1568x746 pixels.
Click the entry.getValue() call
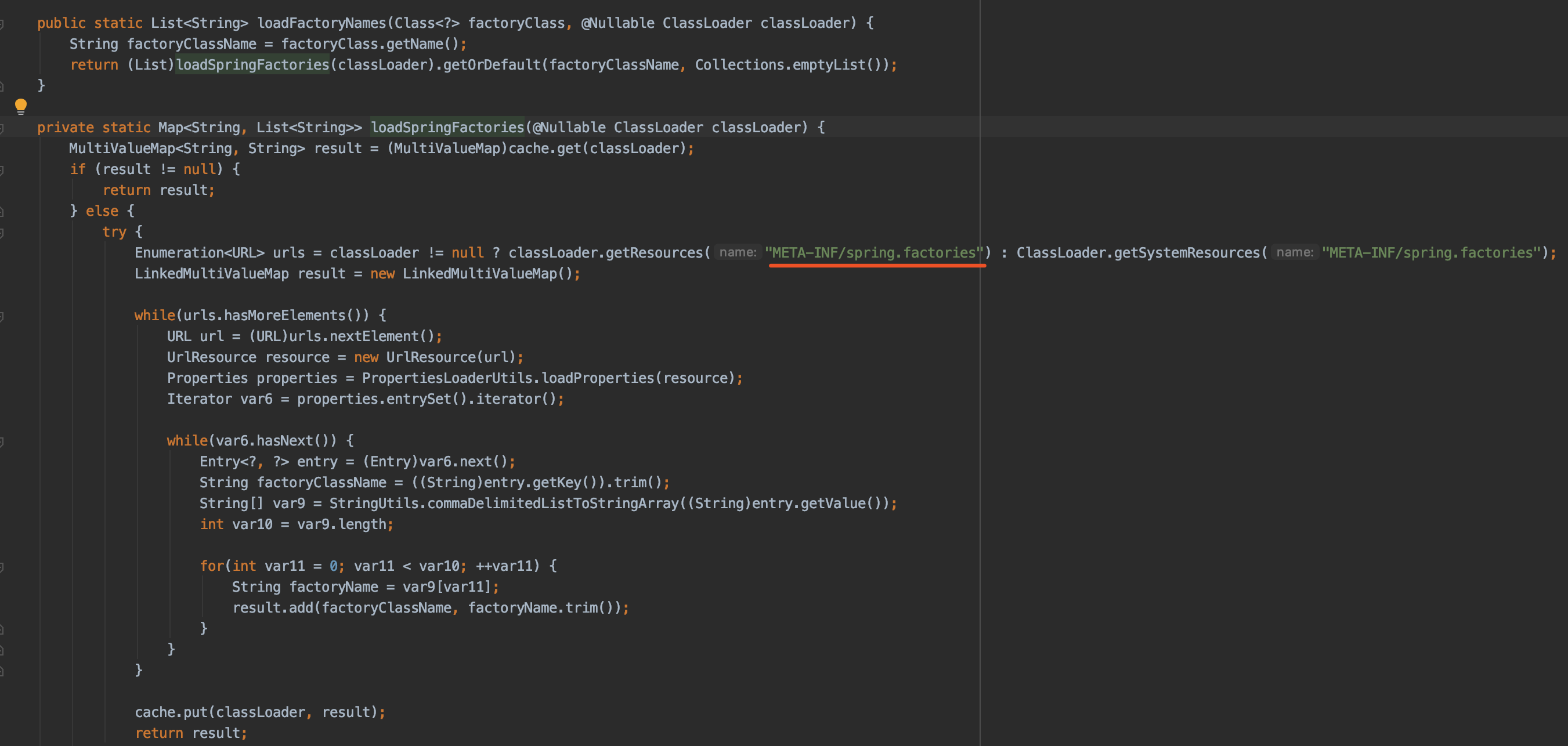816,503
